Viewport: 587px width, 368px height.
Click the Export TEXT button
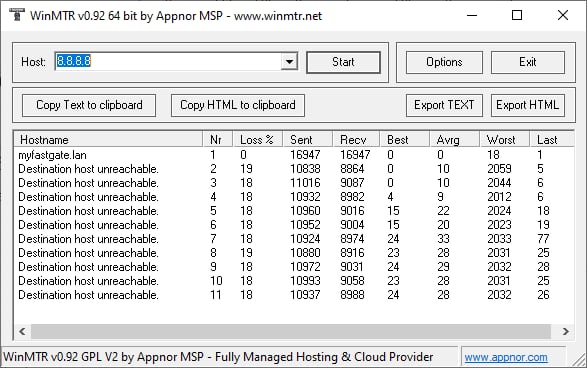[x=444, y=105]
